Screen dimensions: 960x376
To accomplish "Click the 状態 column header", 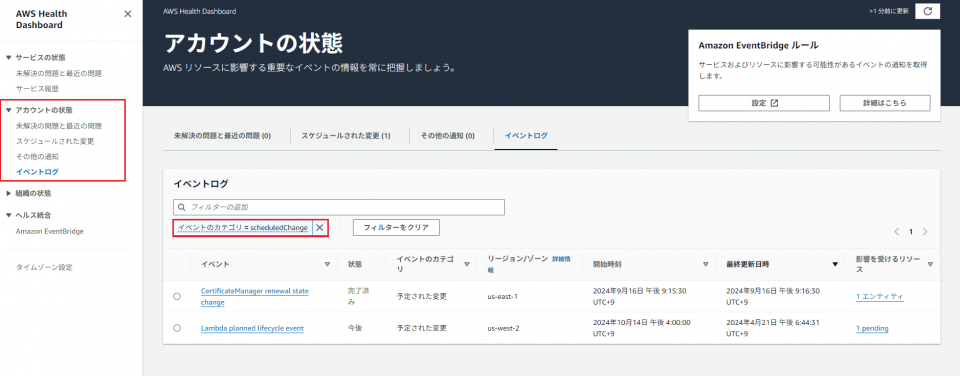I will click(x=354, y=264).
